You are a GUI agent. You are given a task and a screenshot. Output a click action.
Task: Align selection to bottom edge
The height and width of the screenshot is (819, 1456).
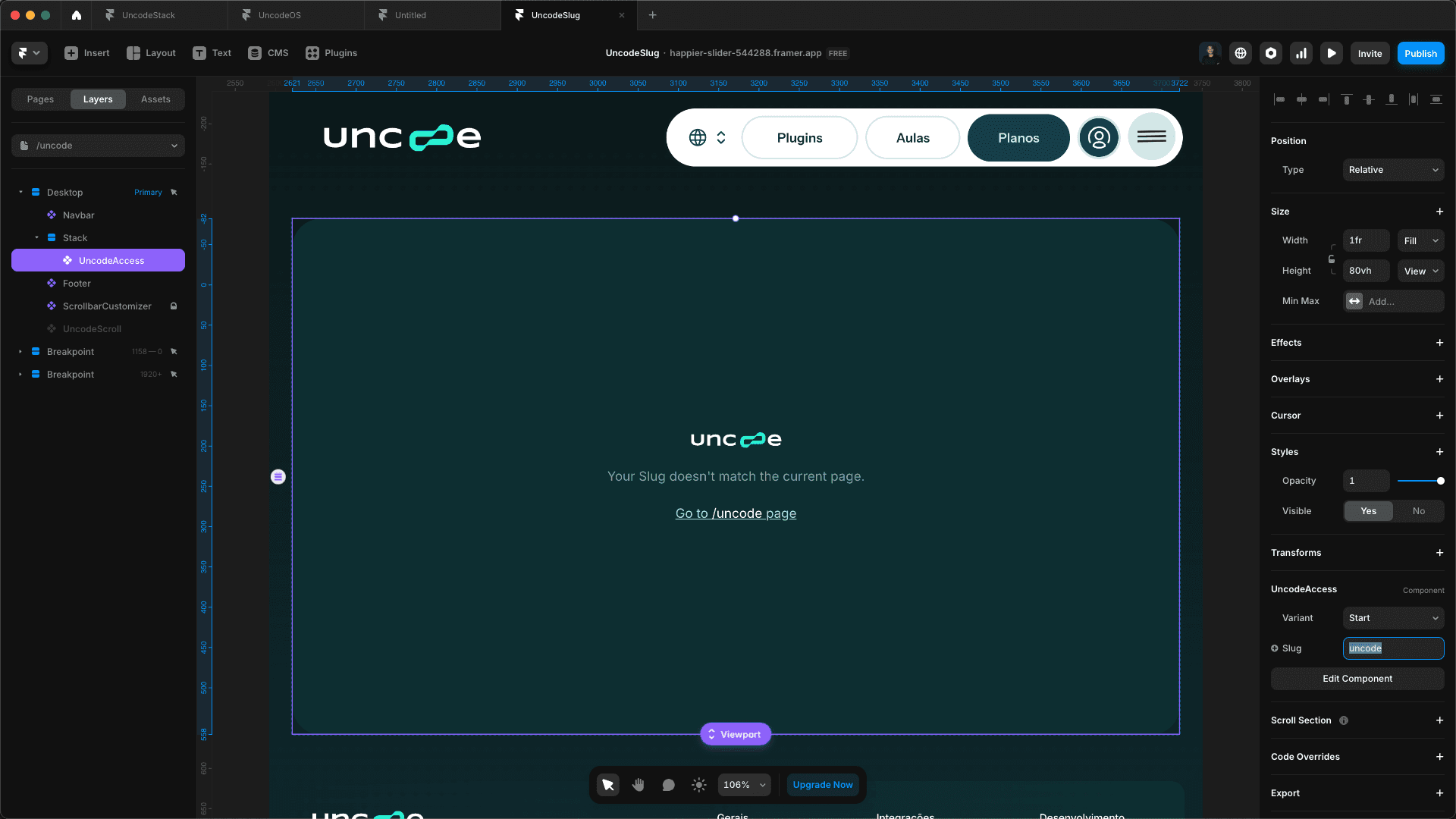coord(1392,99)
